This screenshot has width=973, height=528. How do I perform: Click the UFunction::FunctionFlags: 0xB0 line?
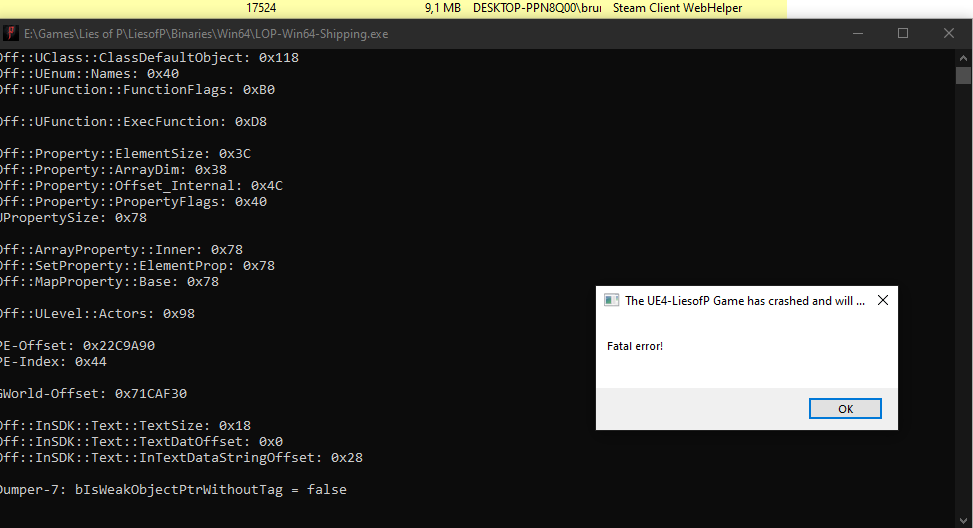pyautogui.click(x=137, y=89)
